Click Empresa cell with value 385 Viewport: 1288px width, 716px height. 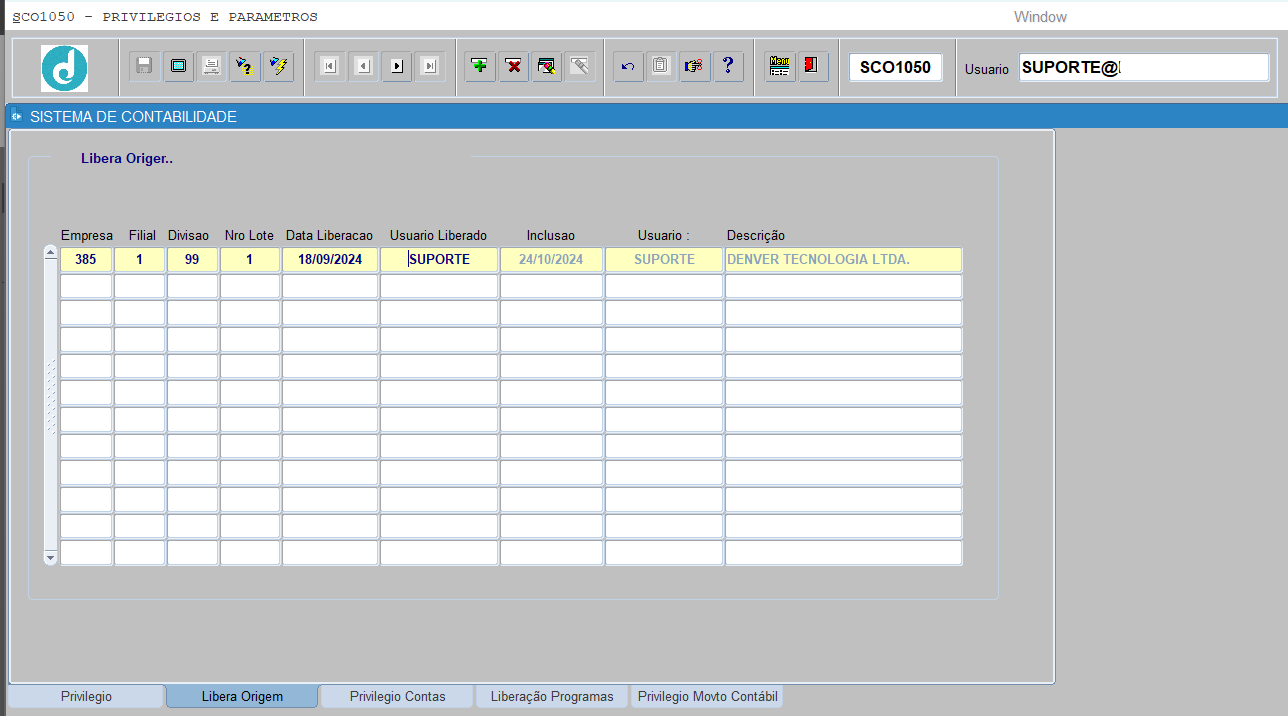(x=86, y=260)
